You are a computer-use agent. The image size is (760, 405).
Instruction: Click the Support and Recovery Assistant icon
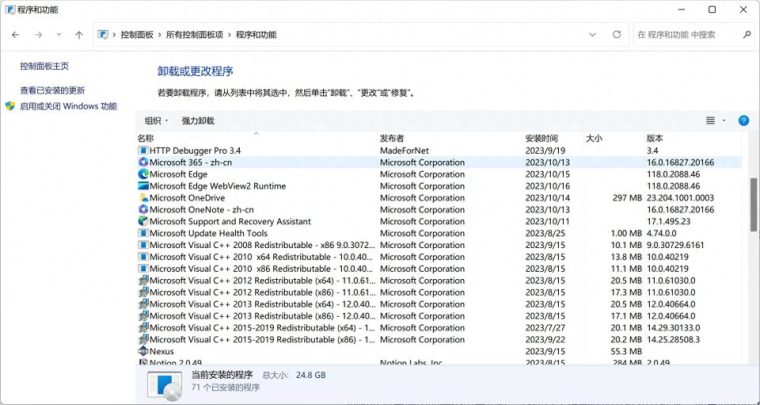coord(143,221)
